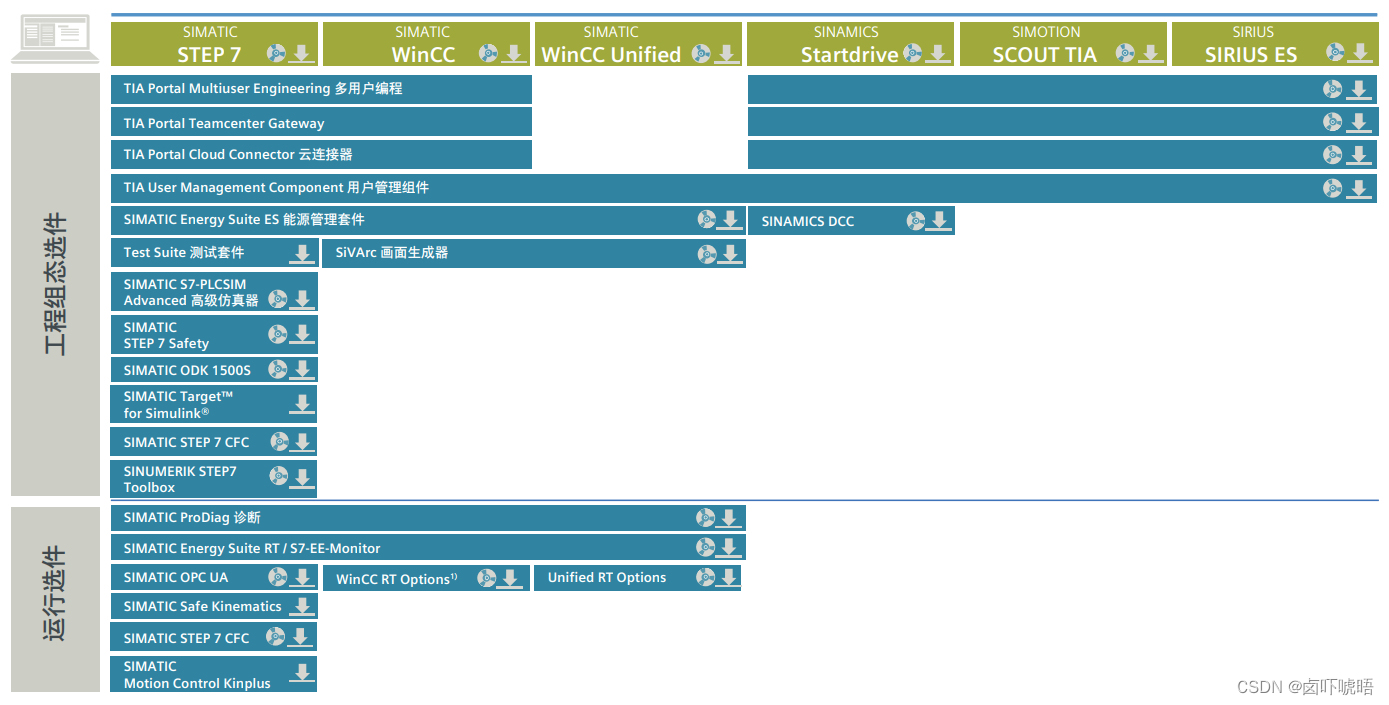Image resolution: width=1389 pixels, height=705 pixels.
Task: Click the '工程组态选件' section label
Action: click(55, 284)
